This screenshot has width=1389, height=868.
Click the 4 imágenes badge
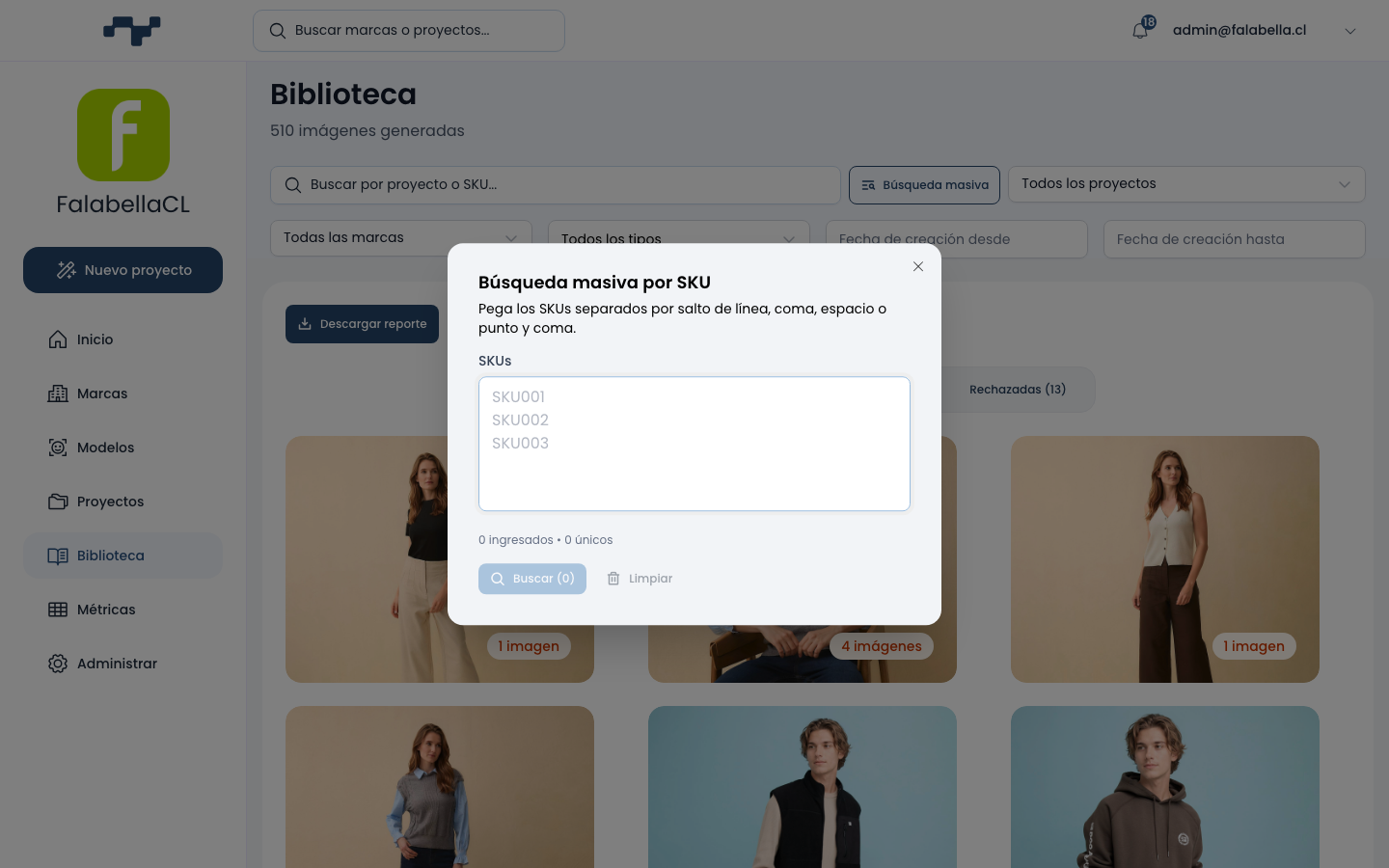pos(882,646)
